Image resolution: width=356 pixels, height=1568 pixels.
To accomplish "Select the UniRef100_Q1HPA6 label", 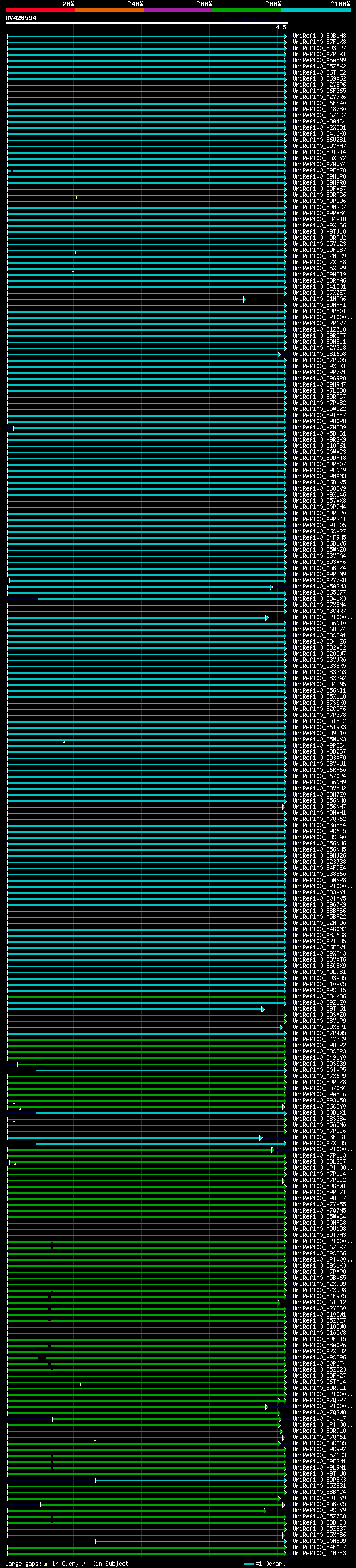I will (319, 299).
